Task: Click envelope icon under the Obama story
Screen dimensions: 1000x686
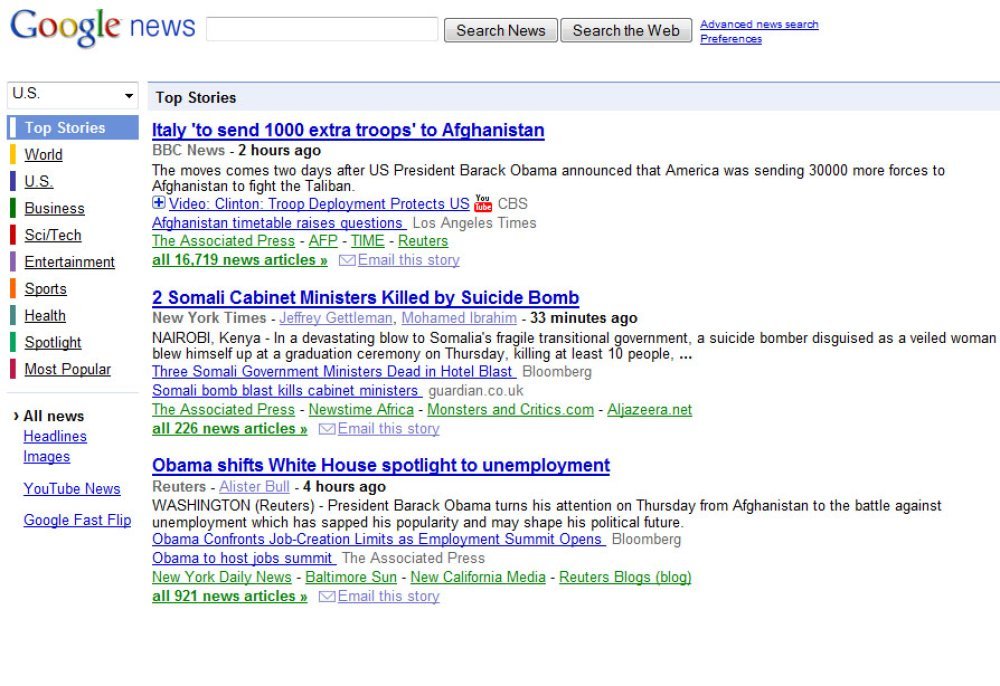Action: click(x=327, y=597)
